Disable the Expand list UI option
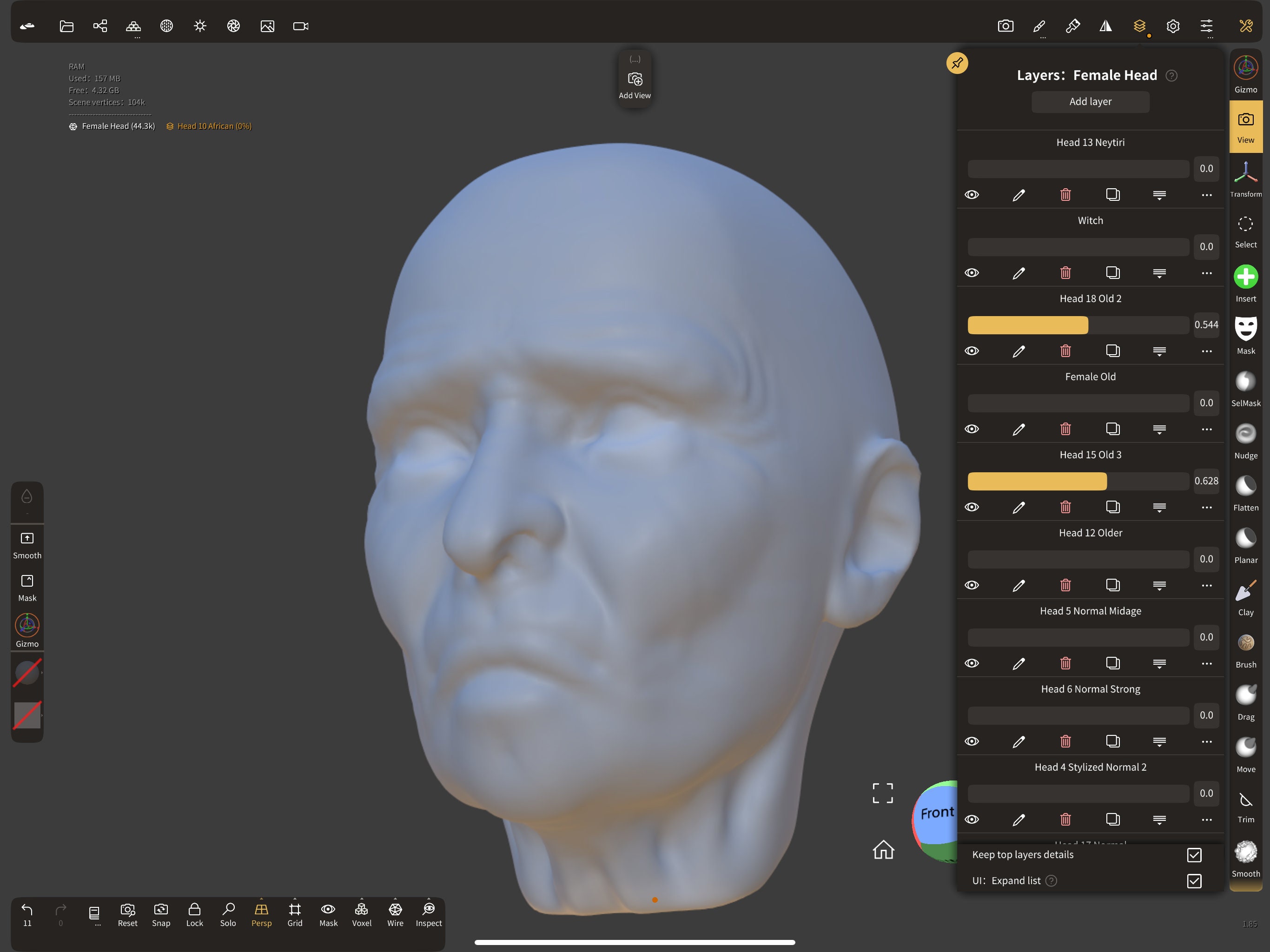The height and width of the screenshot is (952, 1270). (1194, 881)
